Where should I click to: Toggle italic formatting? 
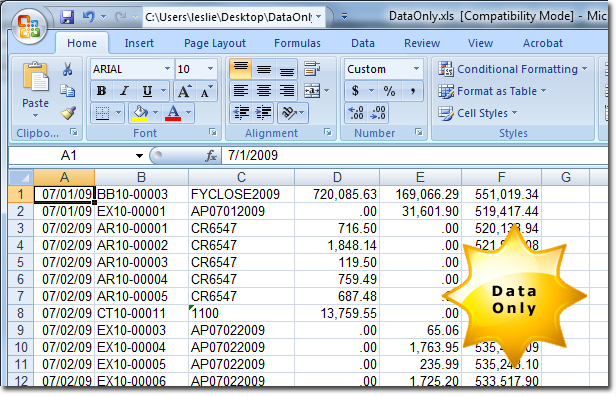click(x=124, y=91)
